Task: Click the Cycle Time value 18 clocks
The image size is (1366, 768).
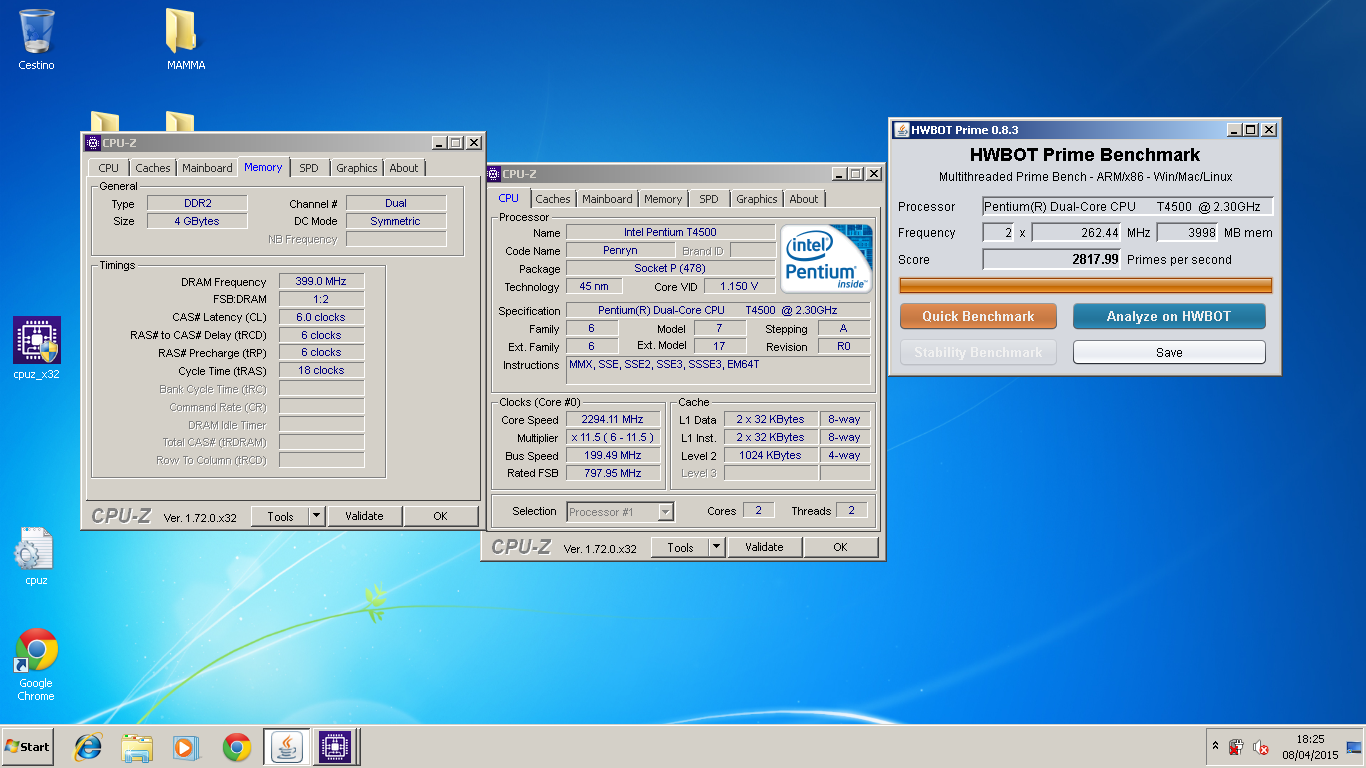Action: 321,370
